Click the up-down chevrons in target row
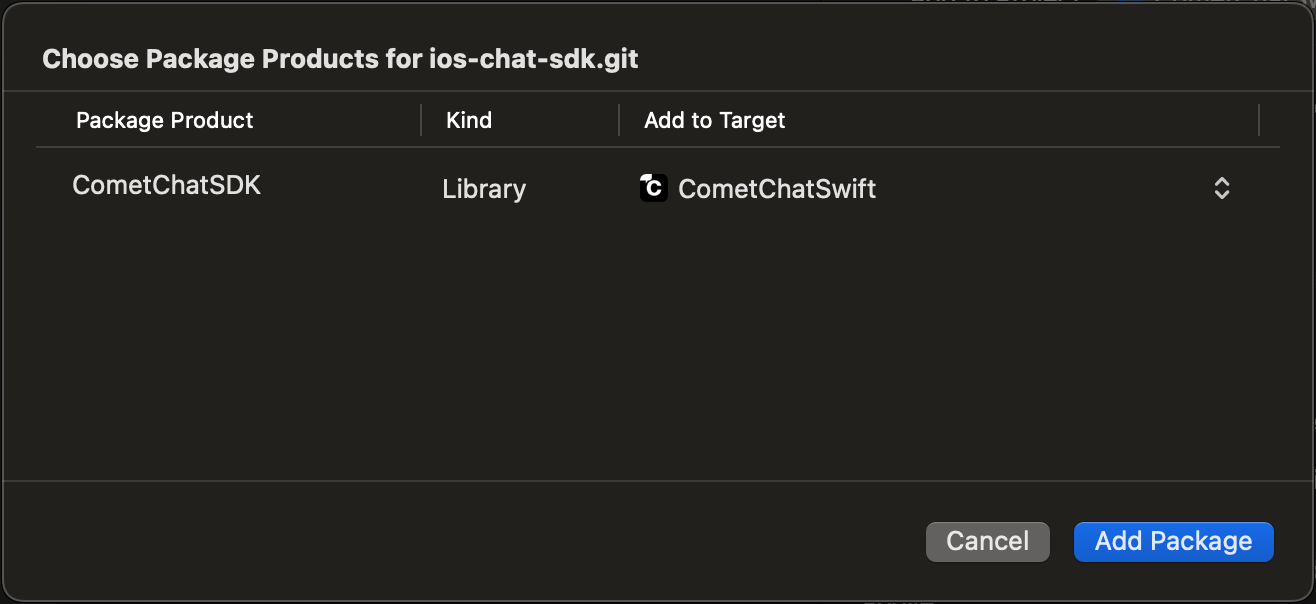 (x=1221, y=188)
